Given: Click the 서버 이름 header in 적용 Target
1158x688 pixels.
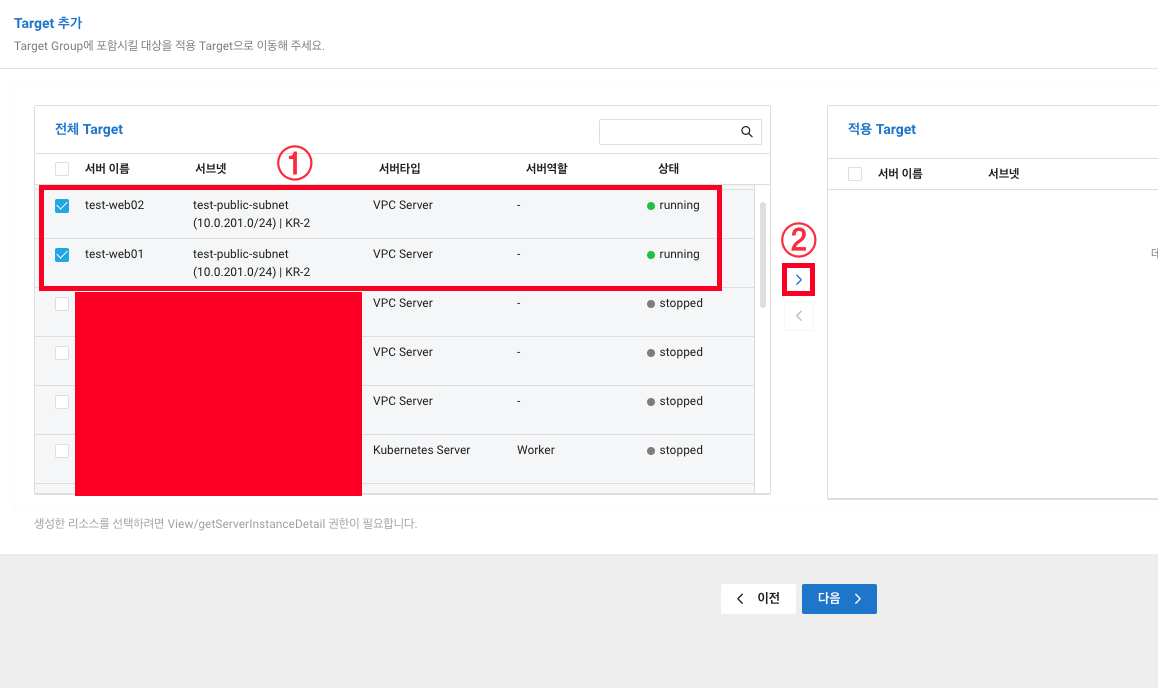Looking at the screenshot, I should [900, 173].
